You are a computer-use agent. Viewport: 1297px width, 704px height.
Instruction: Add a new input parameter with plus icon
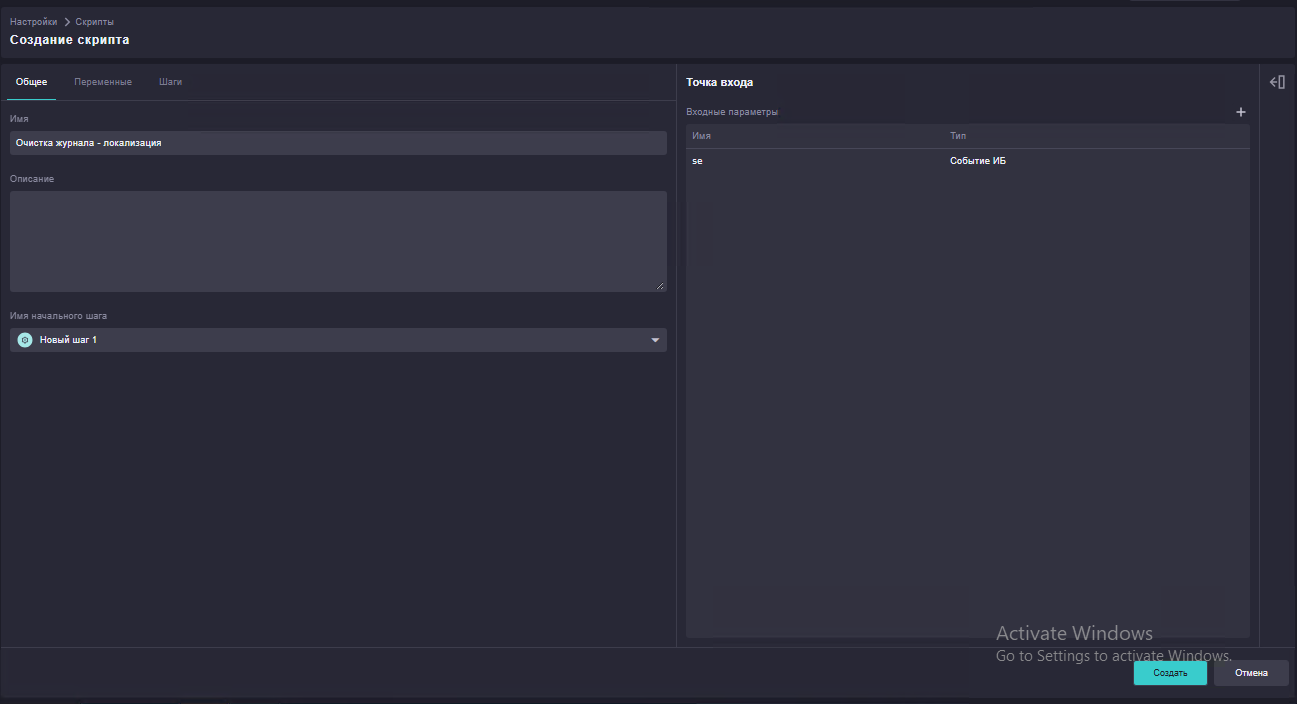coord(1241,112)
